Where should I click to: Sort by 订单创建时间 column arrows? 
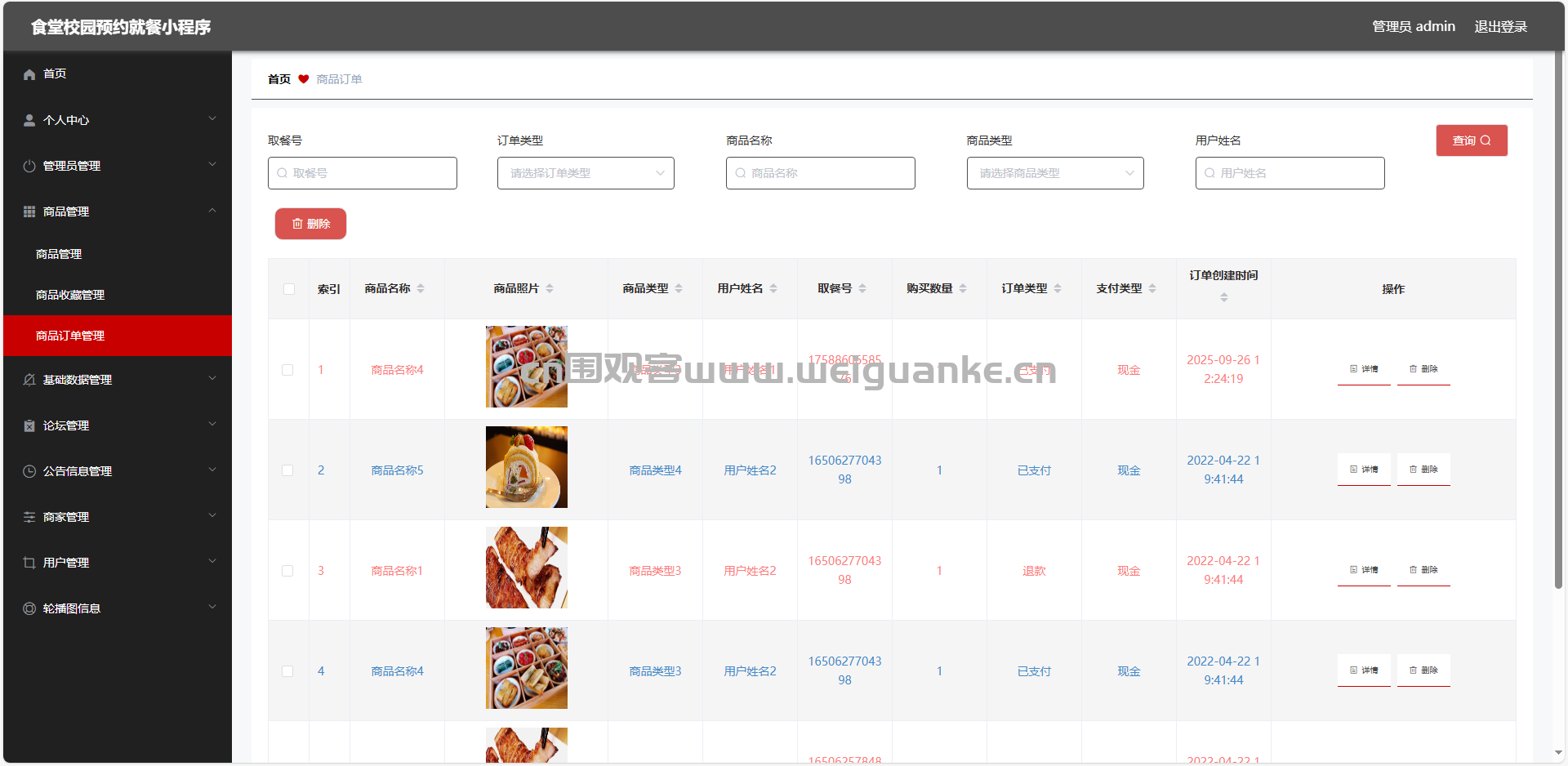pyautogui.click(x=1224, y=297)
